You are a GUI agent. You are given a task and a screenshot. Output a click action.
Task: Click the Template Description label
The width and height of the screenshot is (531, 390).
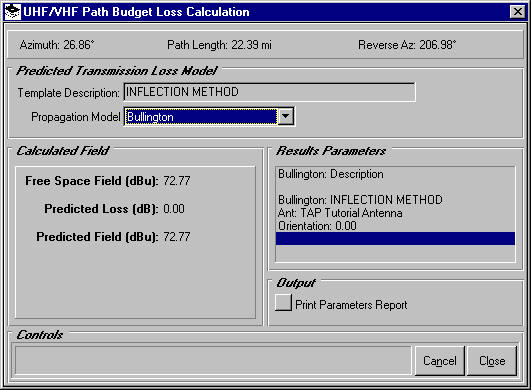click(x=68, y=93)
